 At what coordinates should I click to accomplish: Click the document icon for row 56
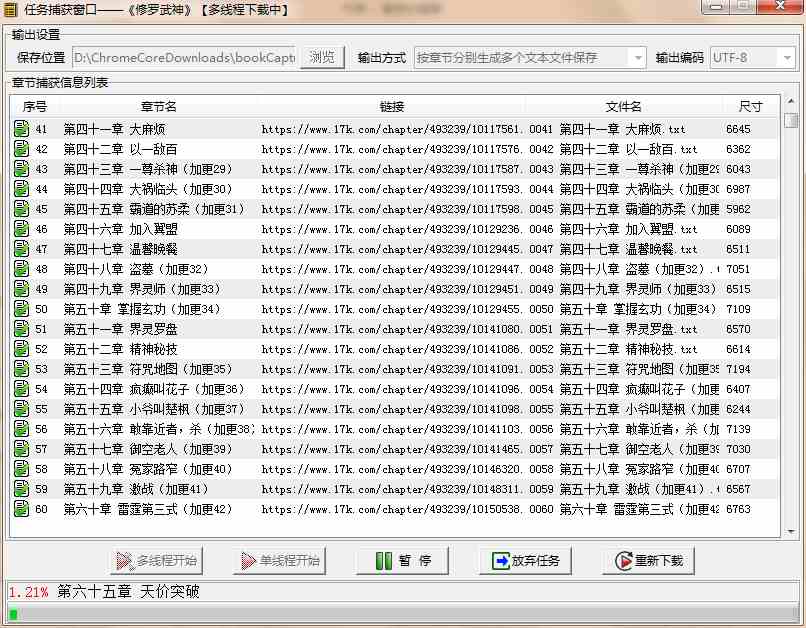point(21,429)
